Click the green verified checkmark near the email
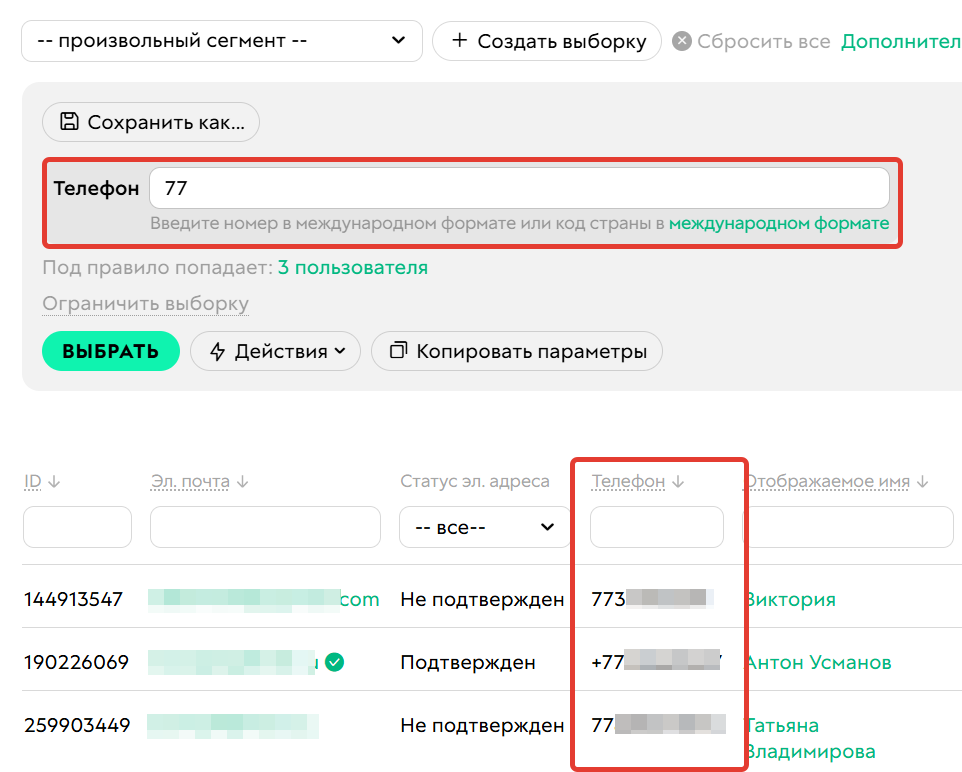 click(334, 661)
